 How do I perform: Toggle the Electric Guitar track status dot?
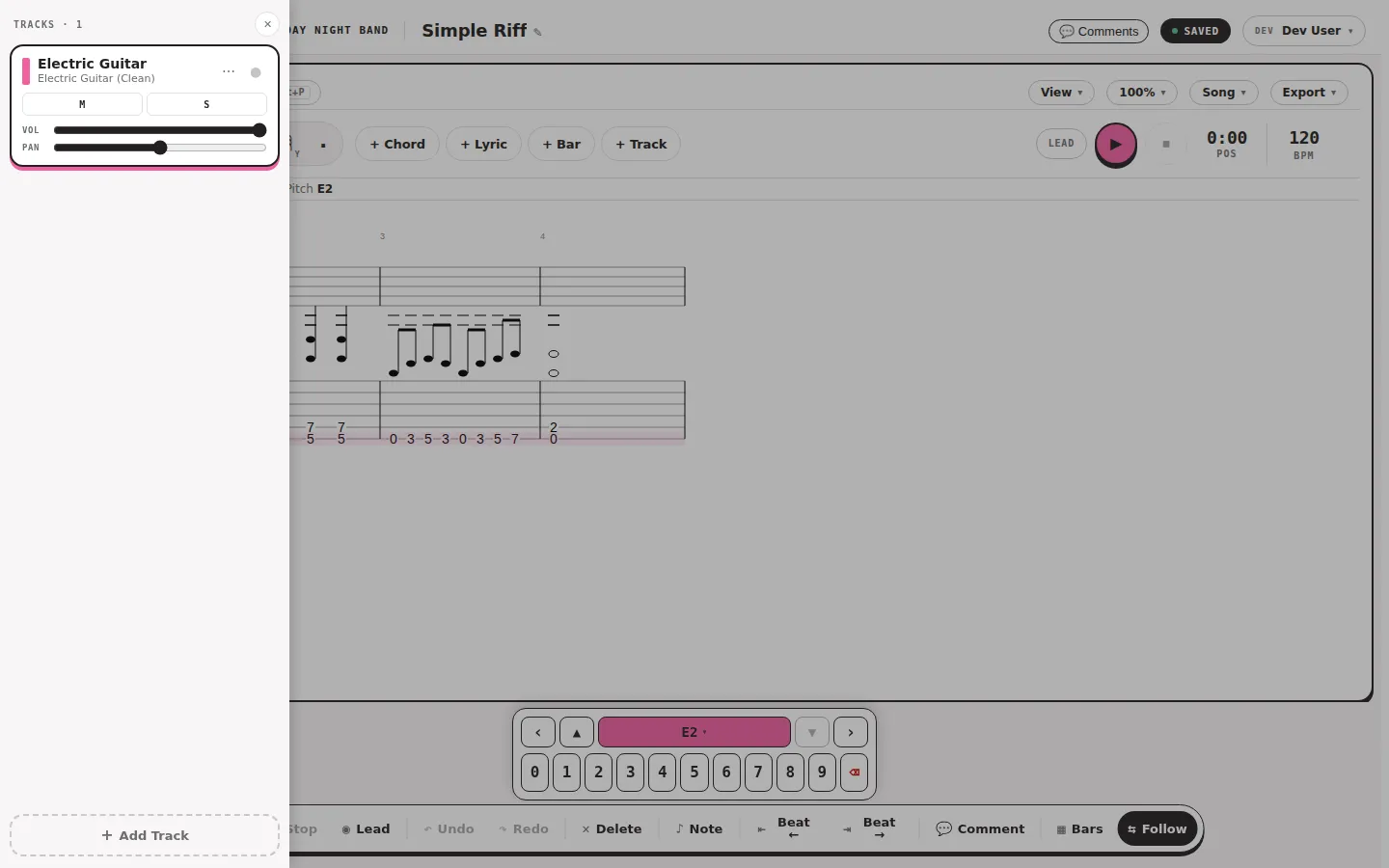[256, 72]
